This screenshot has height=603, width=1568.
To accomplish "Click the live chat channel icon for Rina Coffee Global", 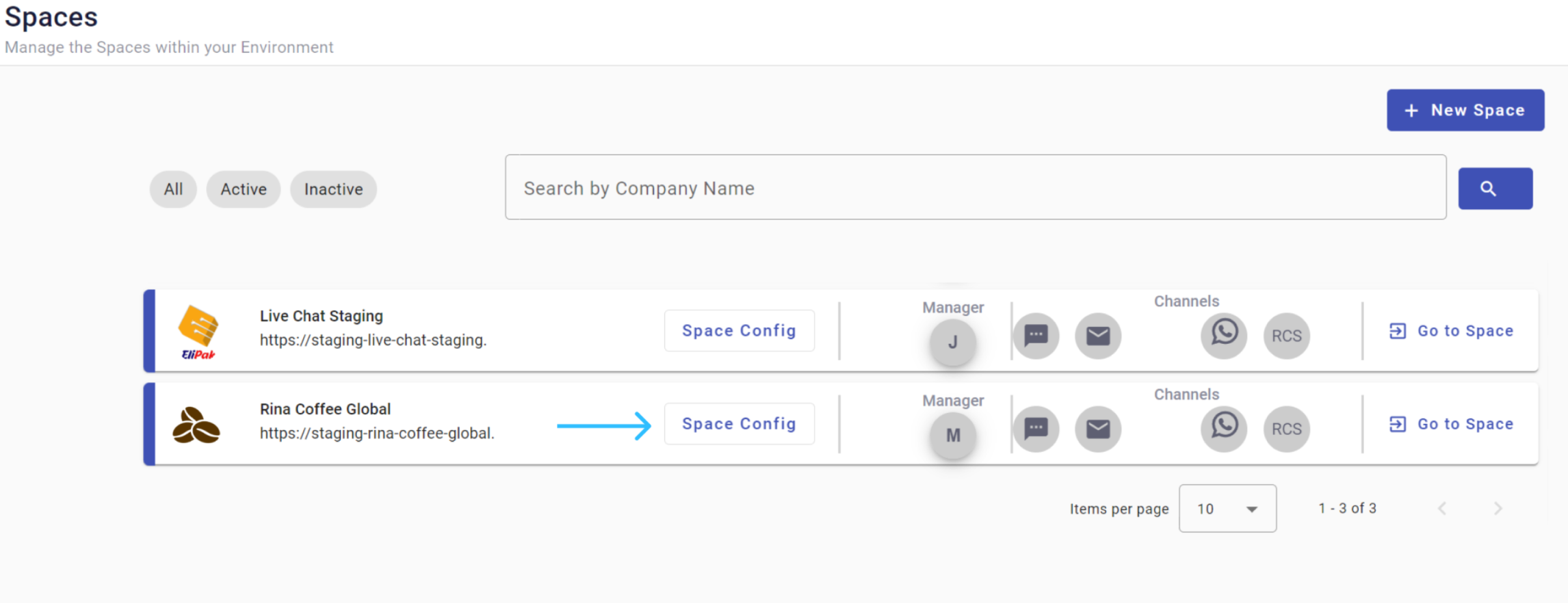I will point(1036,429).
